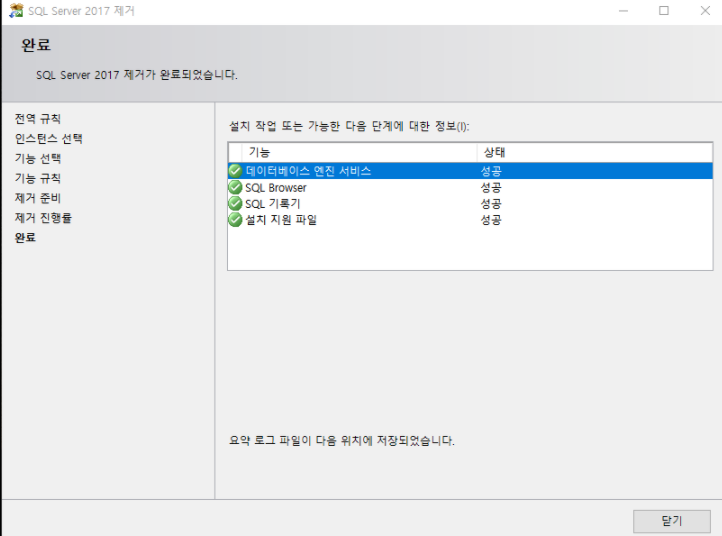The height and width of the screenshot is (536, 722).
Task: Click the 기능 column header
Action: (359, 152)
